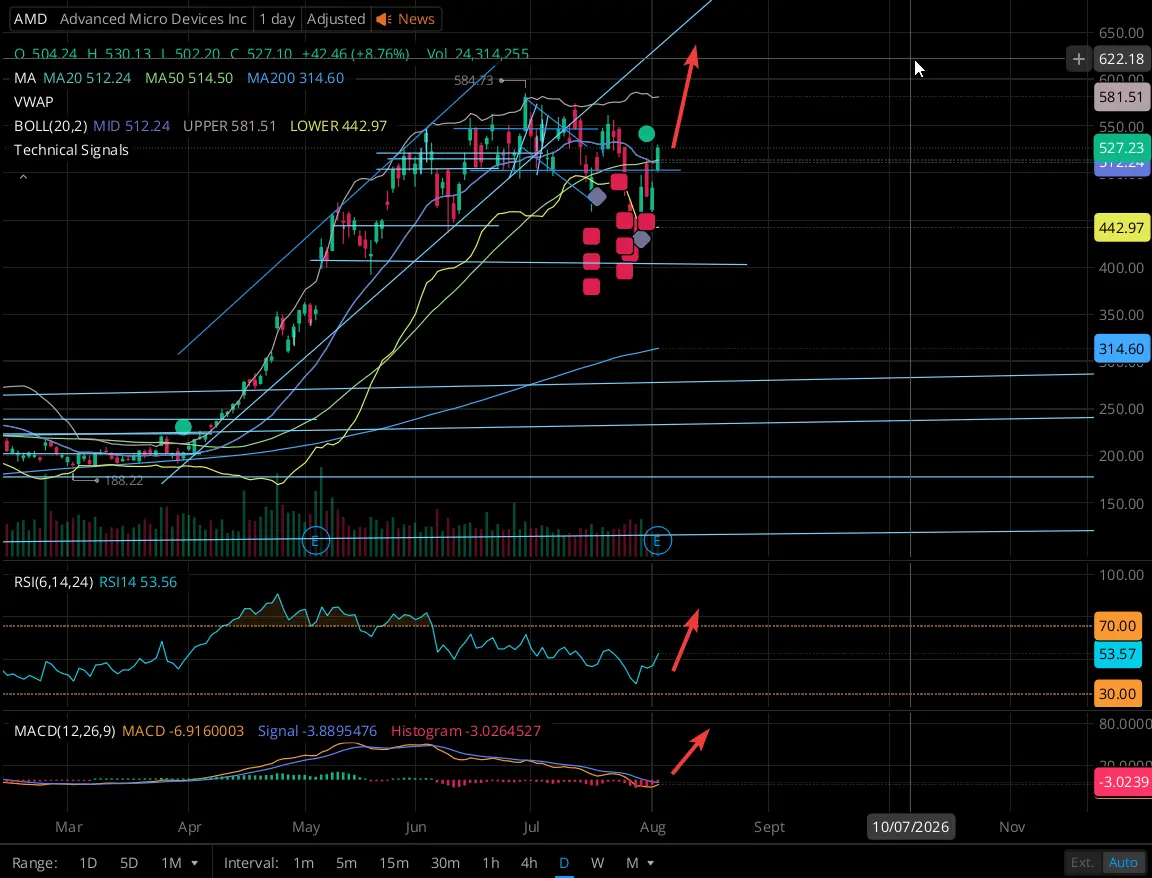Open the August earnings E marker
This screenshot has height=878, width=1152.
pyautogui.click(x=657, y=541)
